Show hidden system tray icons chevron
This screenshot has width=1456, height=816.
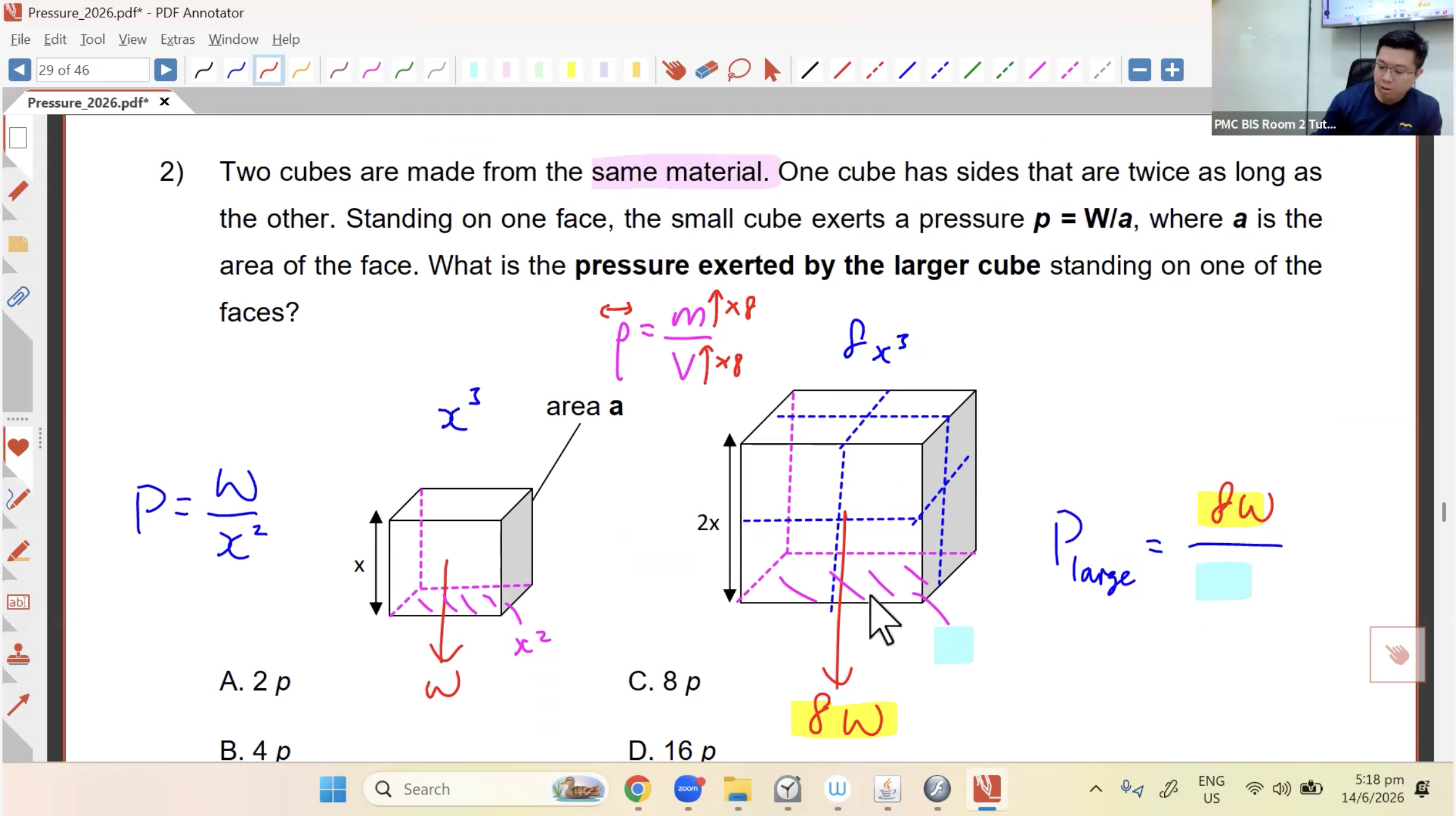(x=1096, y=789)
